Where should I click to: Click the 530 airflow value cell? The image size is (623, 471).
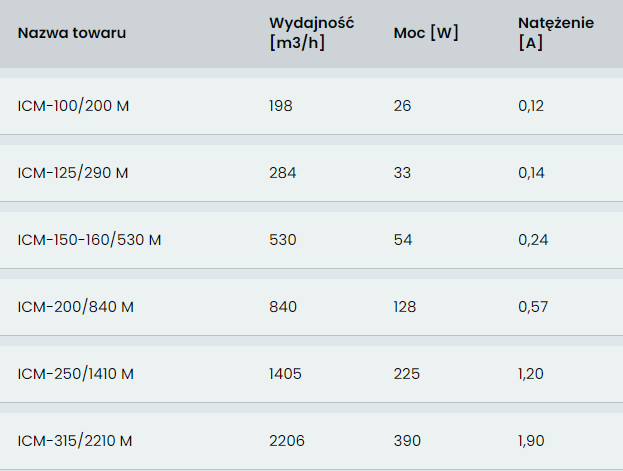[283, 240]
